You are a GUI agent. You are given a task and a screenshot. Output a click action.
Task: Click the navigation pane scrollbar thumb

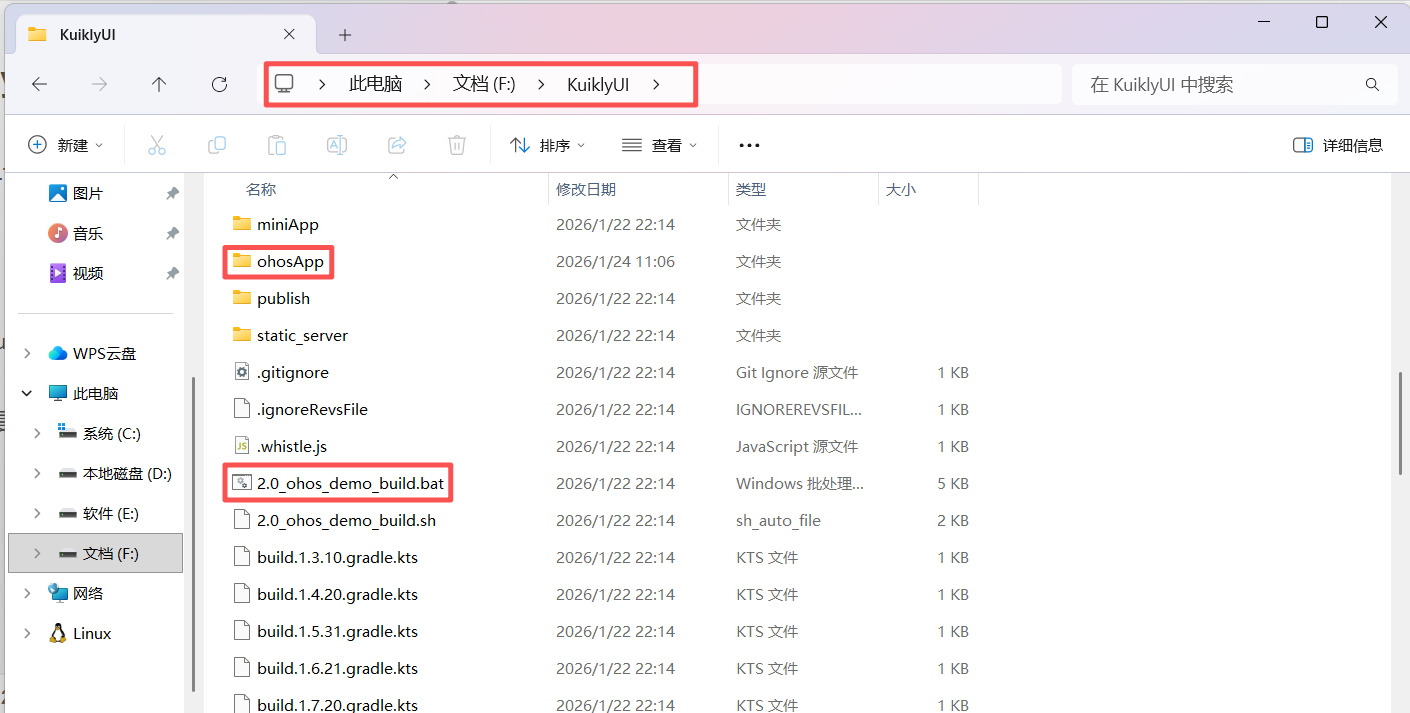pos(191,532)
